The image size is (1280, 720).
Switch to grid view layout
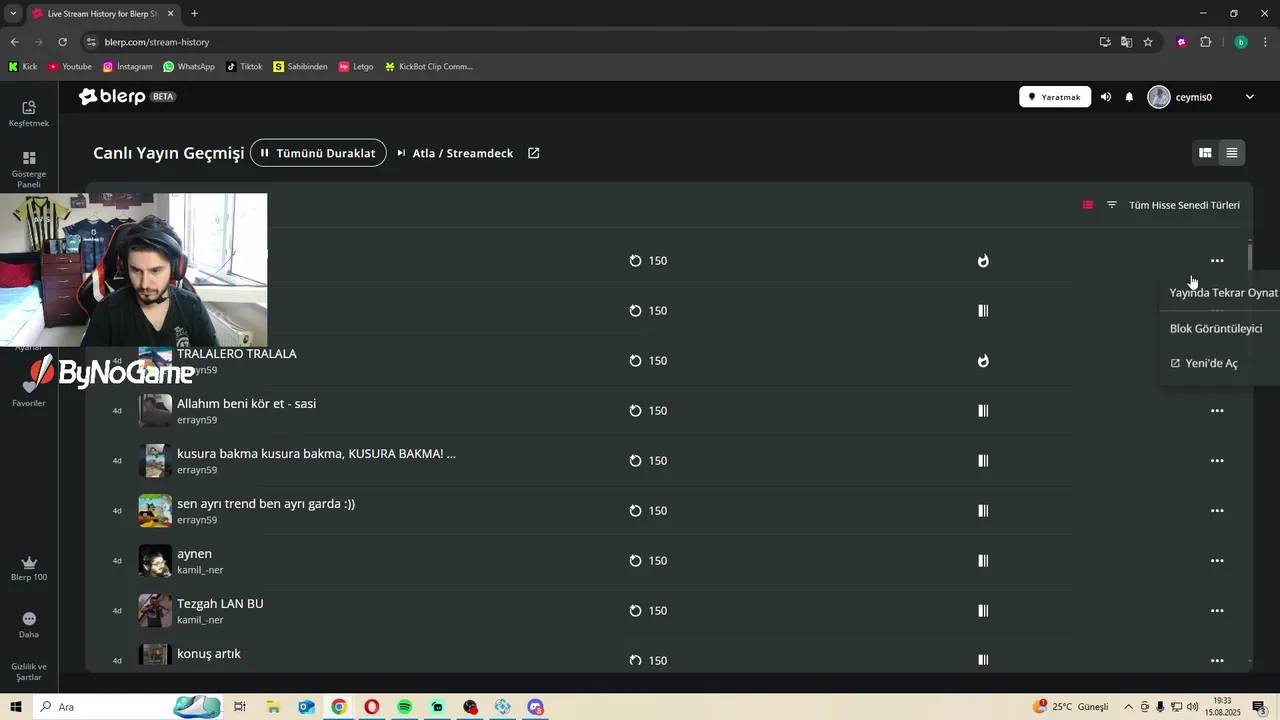point(1205,153)
